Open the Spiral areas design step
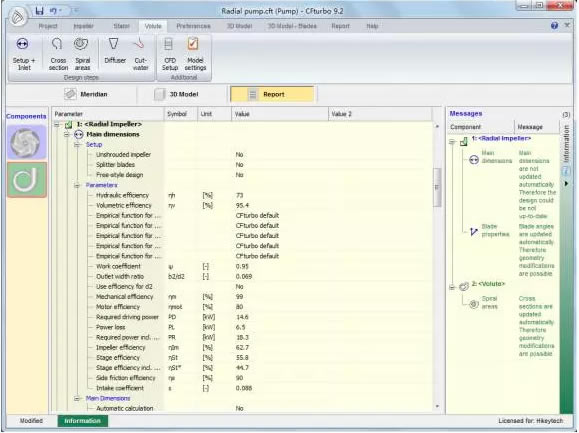This screenshot has height=433, width=579. coord(82,54)
